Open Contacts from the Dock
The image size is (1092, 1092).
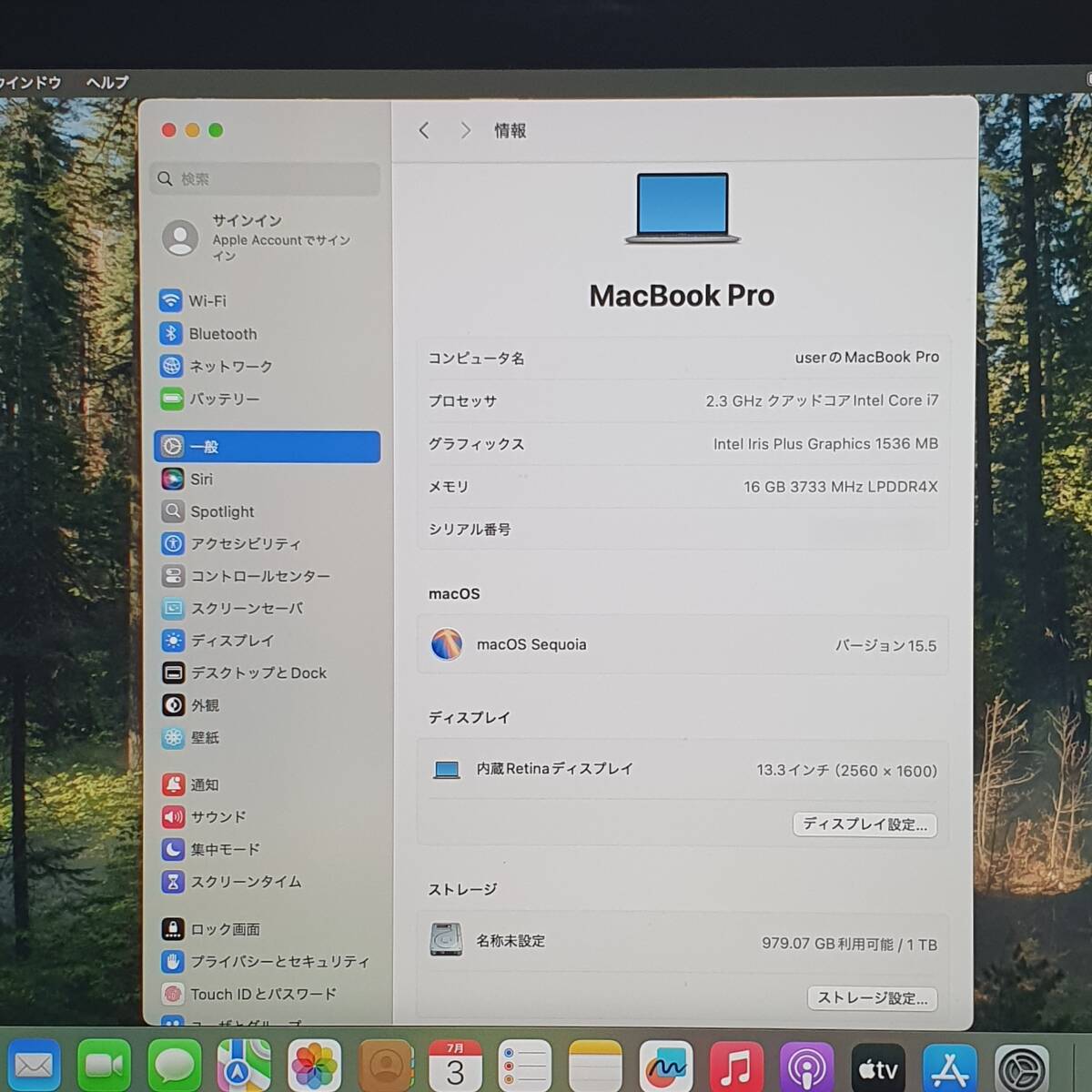click(x=385, y=1066)
